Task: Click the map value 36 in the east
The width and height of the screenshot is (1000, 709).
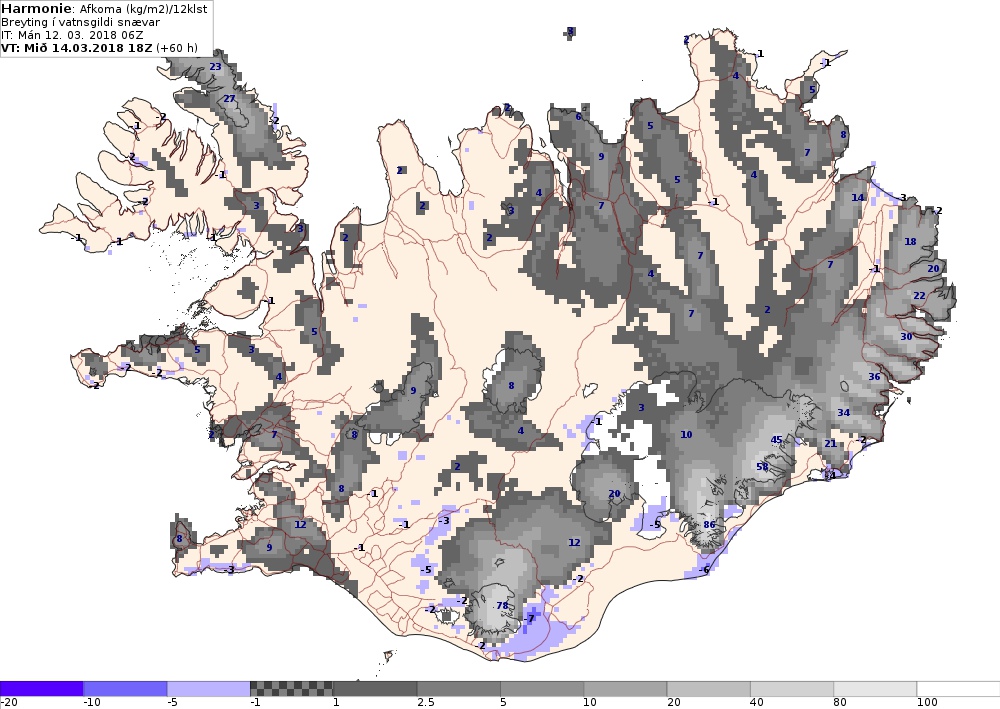Action: pyautogui.click(x=874, y=377)
